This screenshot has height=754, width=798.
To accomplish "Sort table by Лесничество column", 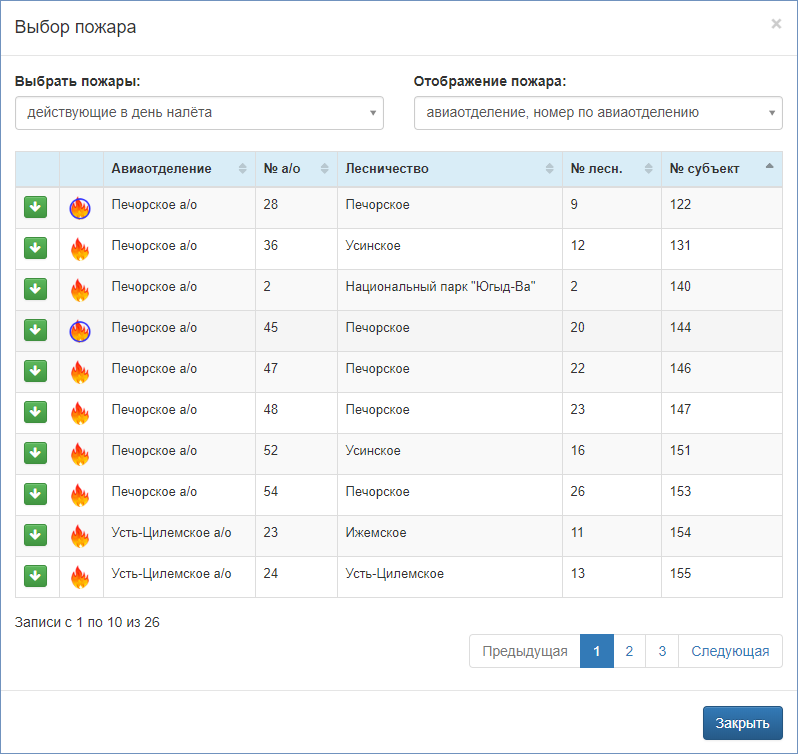I will tap(449, 169).
